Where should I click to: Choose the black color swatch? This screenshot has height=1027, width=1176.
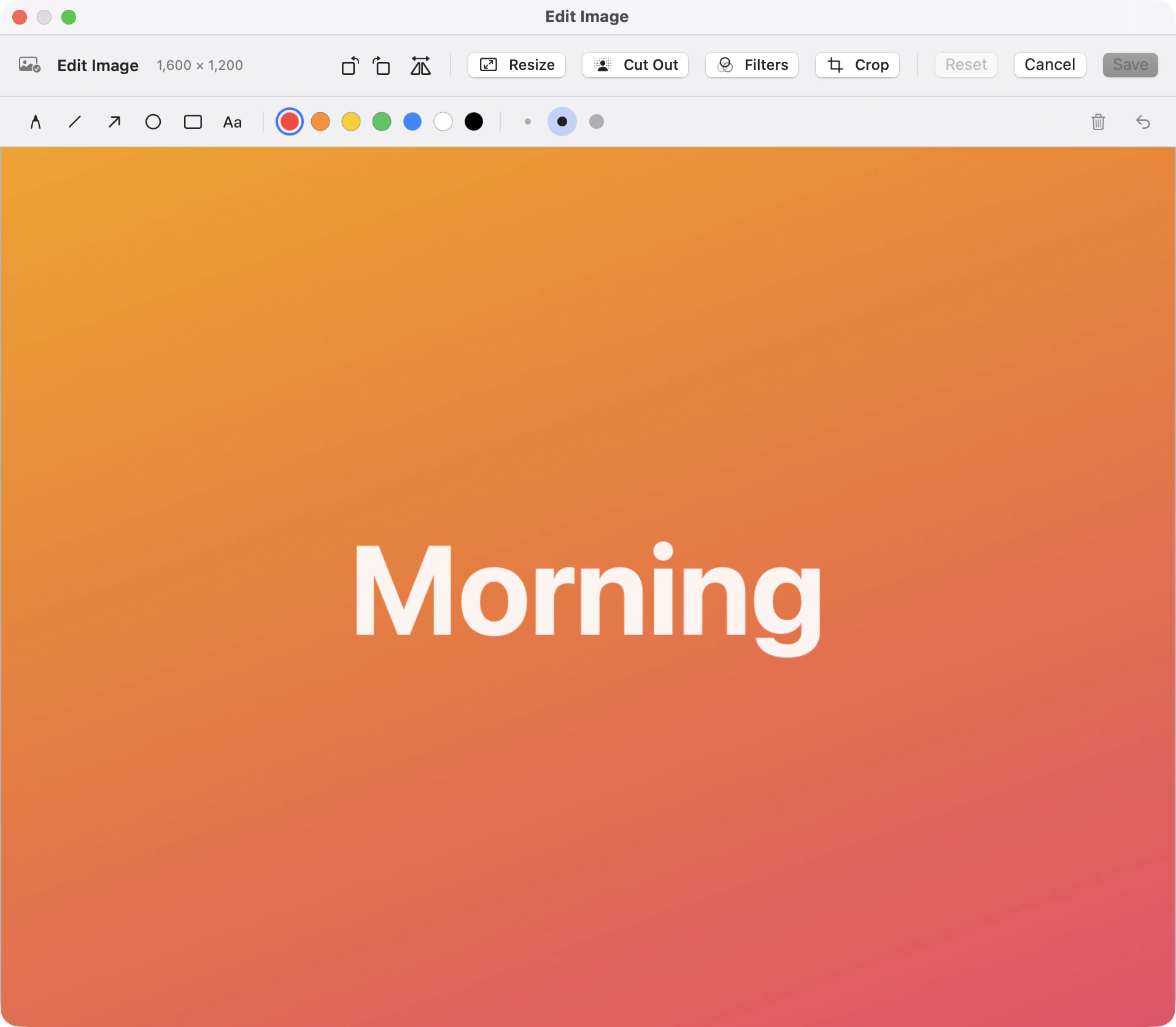[x=474, y=121]
